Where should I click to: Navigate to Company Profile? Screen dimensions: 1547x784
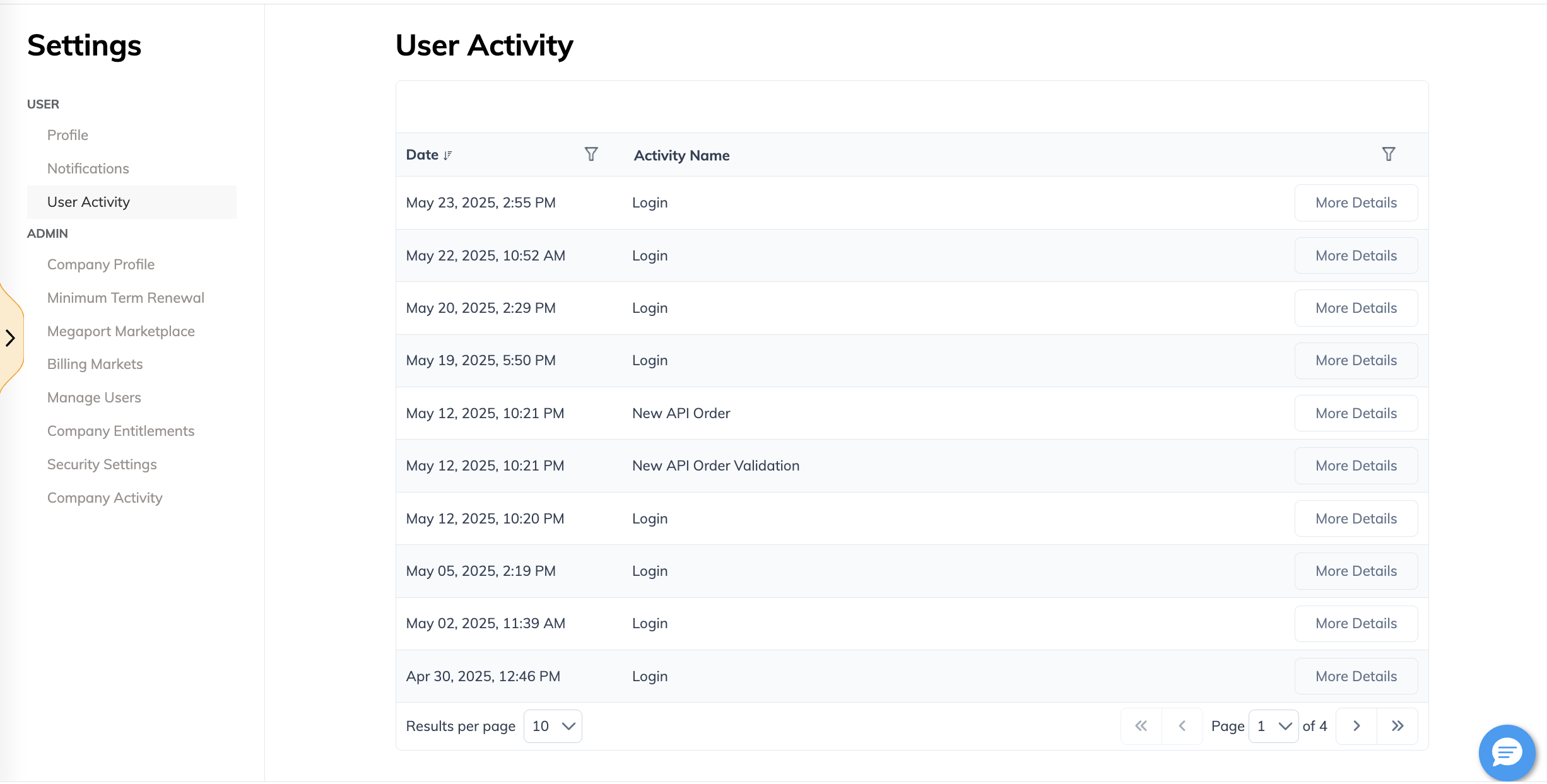[x=101, y=264]
